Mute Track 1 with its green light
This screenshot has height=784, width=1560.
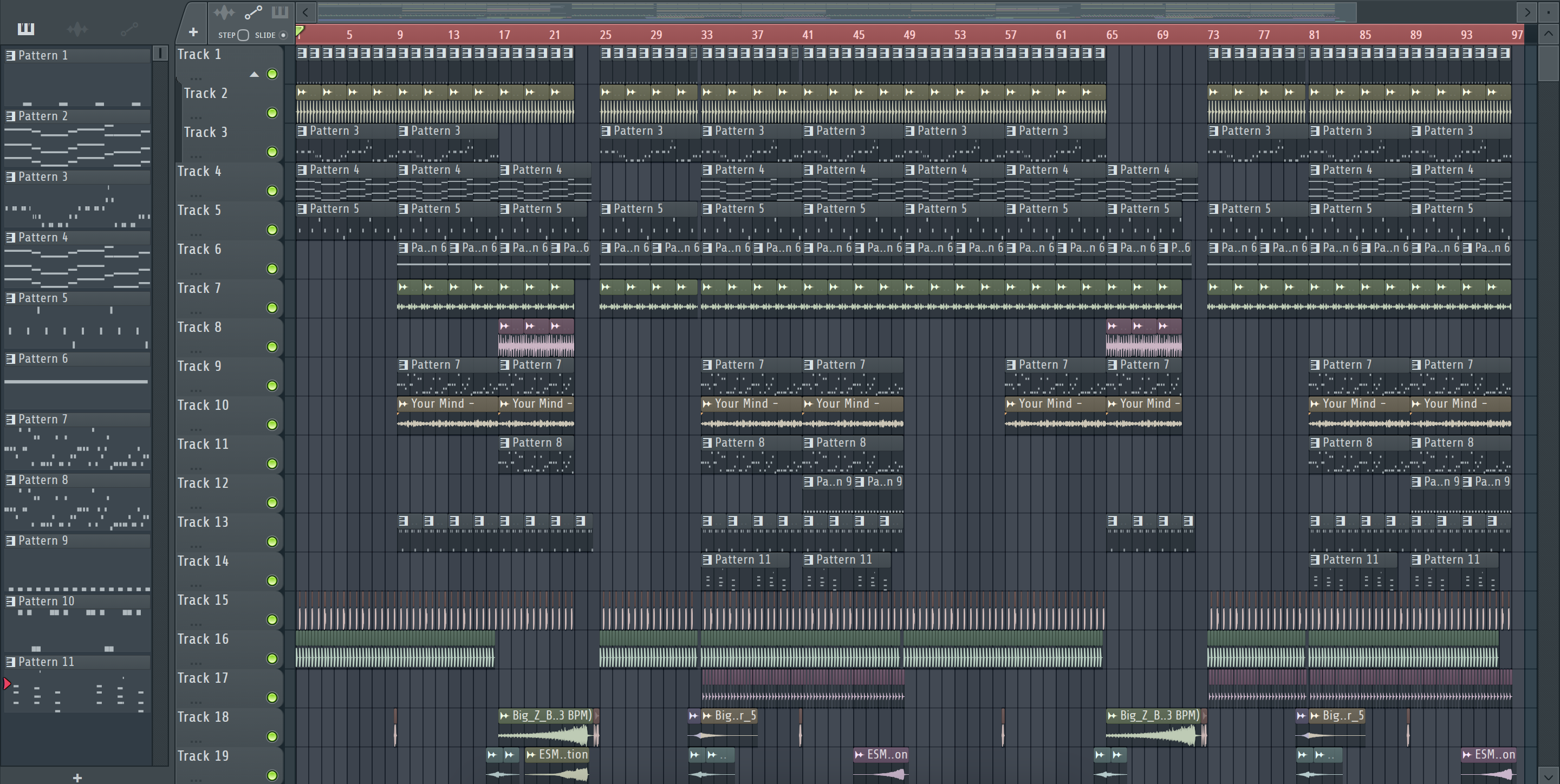[x=272, y=74]
